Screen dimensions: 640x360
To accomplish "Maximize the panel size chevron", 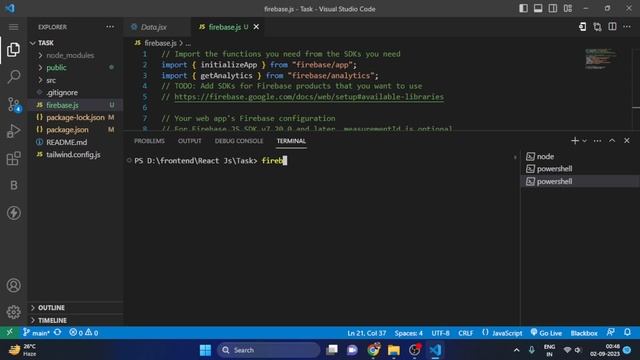I will [x=612, y=141].
